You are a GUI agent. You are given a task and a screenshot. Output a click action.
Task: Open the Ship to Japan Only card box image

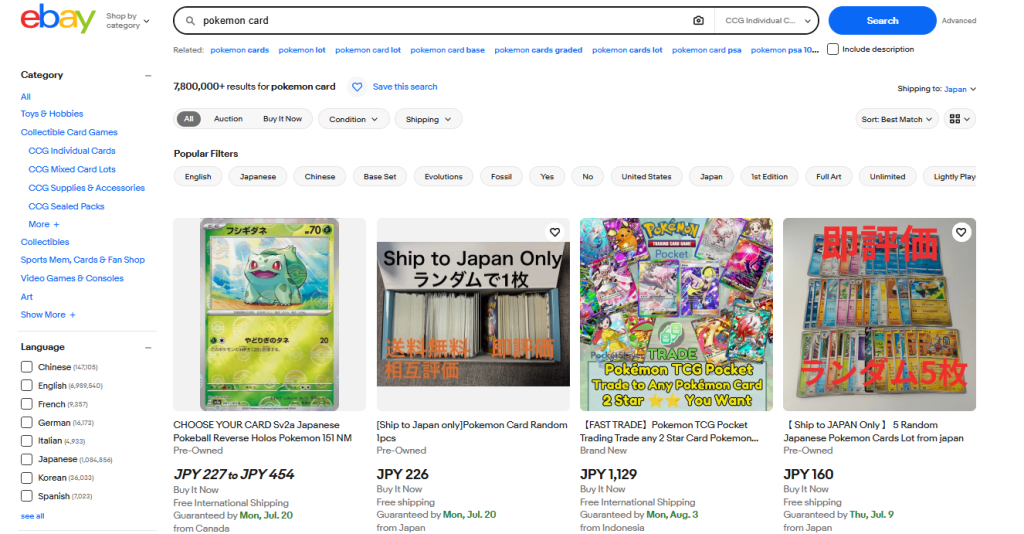point(473,314)
